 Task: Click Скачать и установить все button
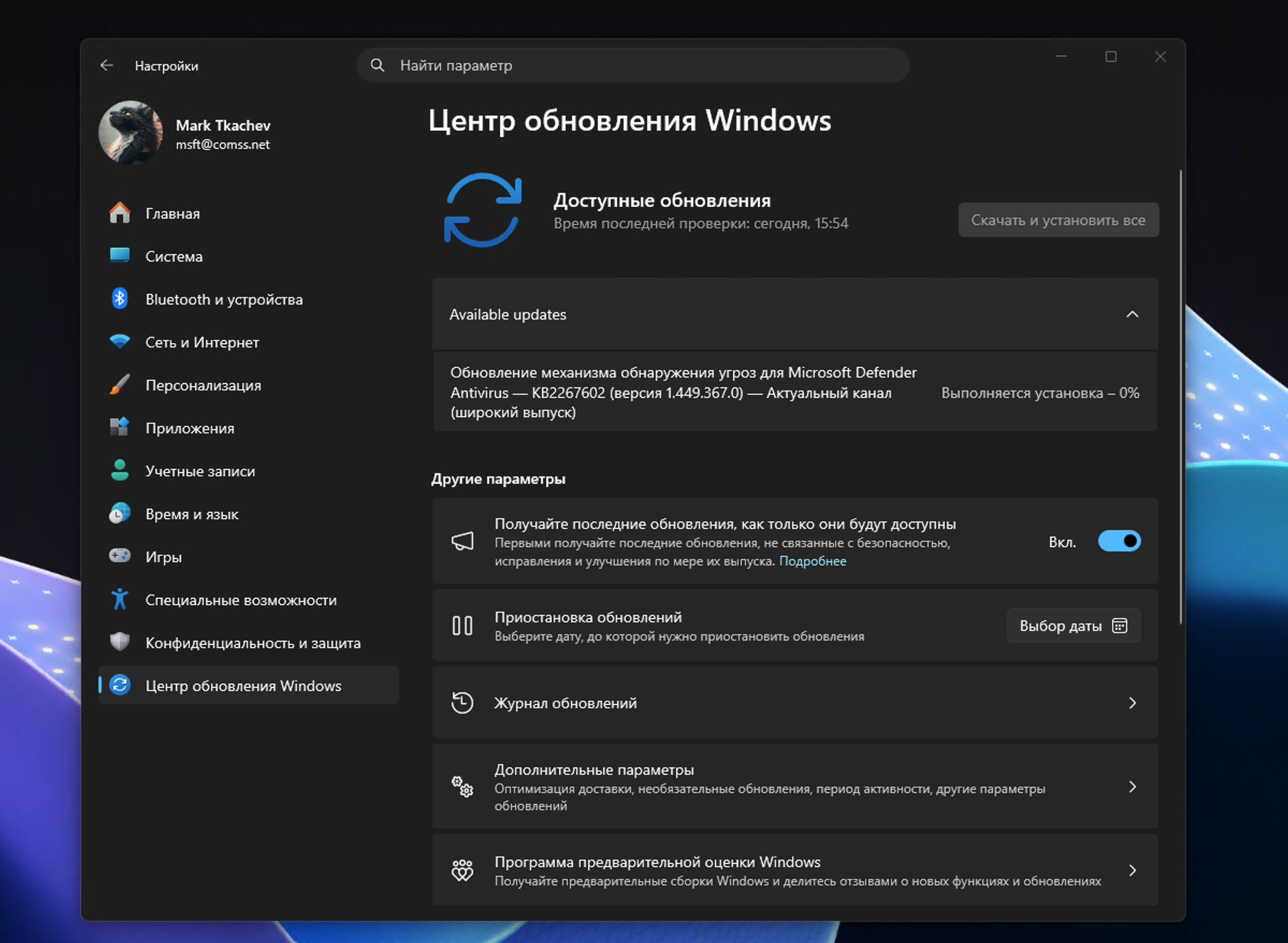pyautogui.click(x=1058, y=220)
